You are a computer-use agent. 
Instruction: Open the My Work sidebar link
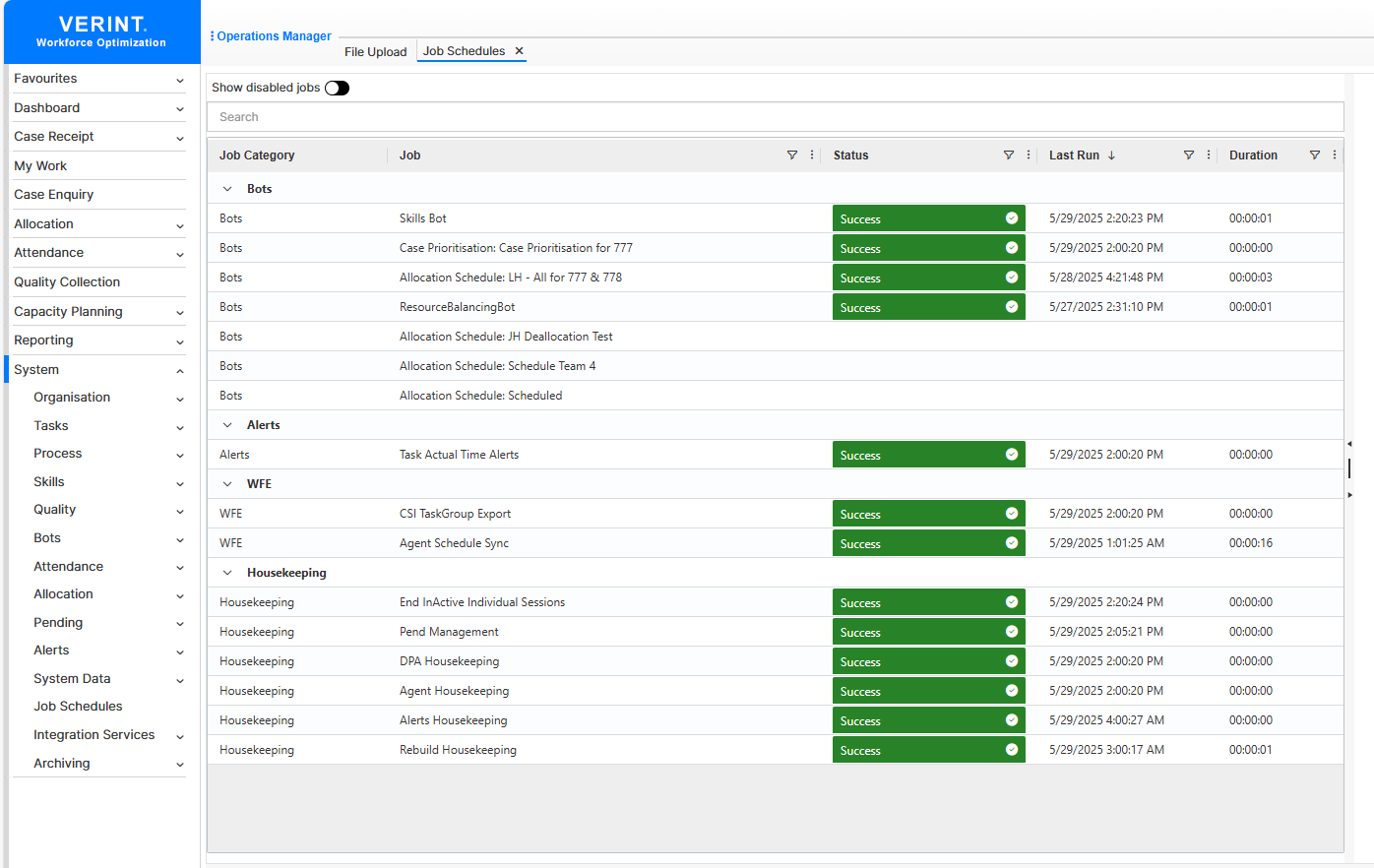click(40, 166)
